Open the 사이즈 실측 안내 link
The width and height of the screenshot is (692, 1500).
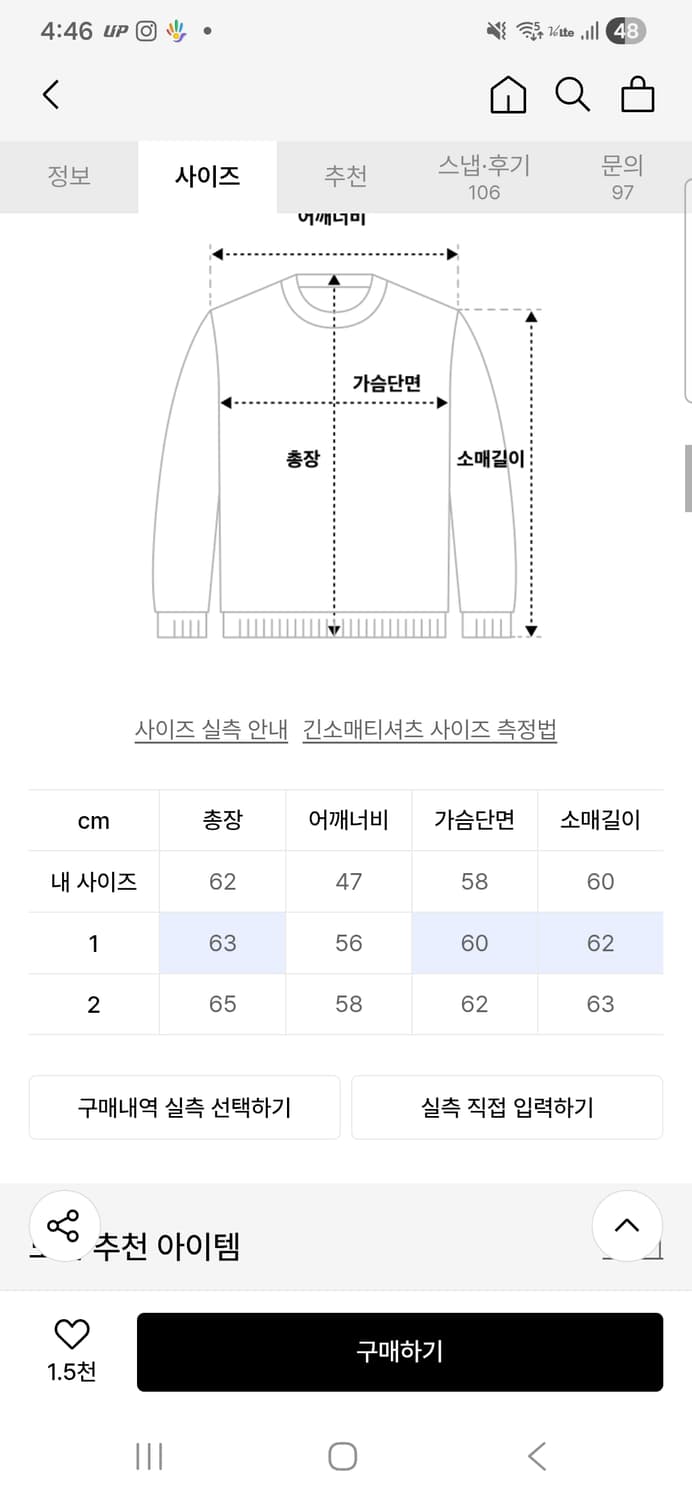point(210,730)
